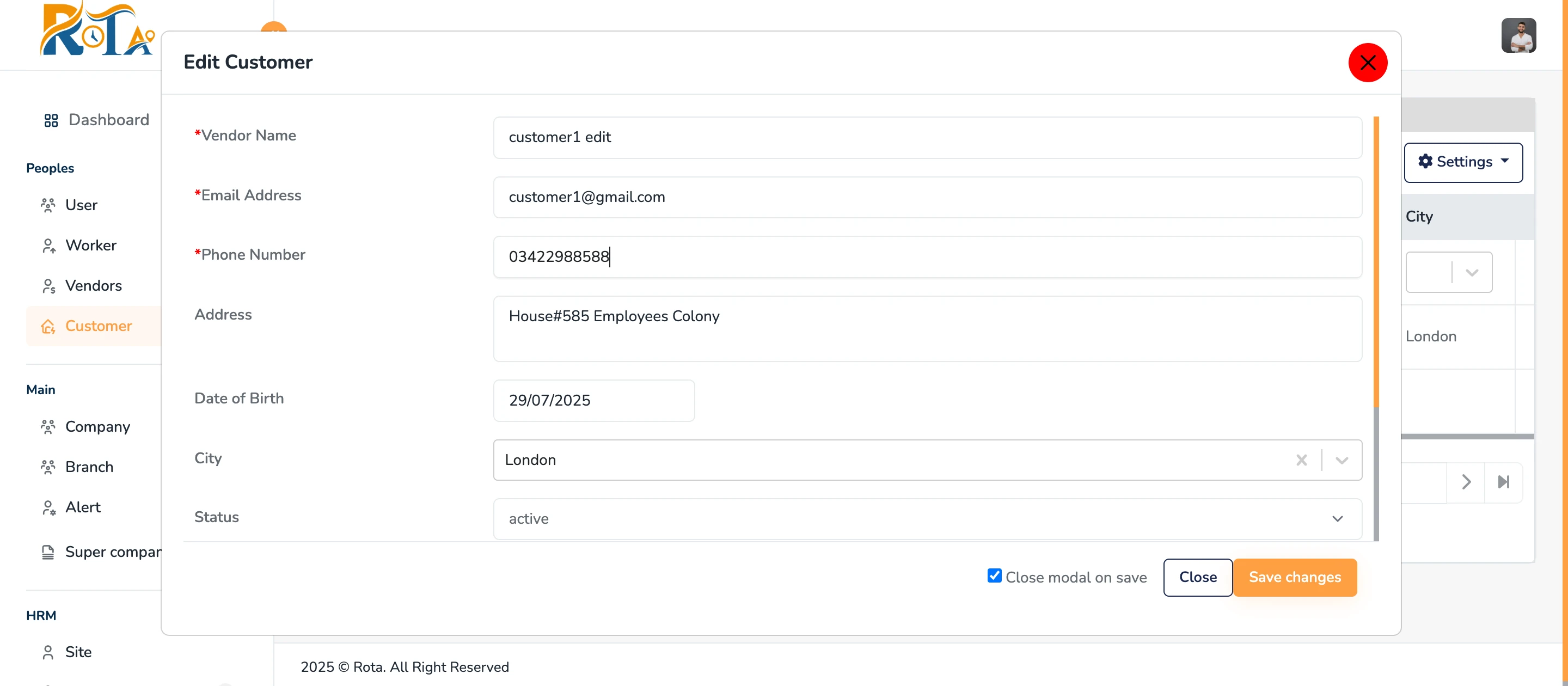Click the Vendors sidebar icon
Image resolution: width=1568 pixels, height=686 pixels.
pos(48,286)
